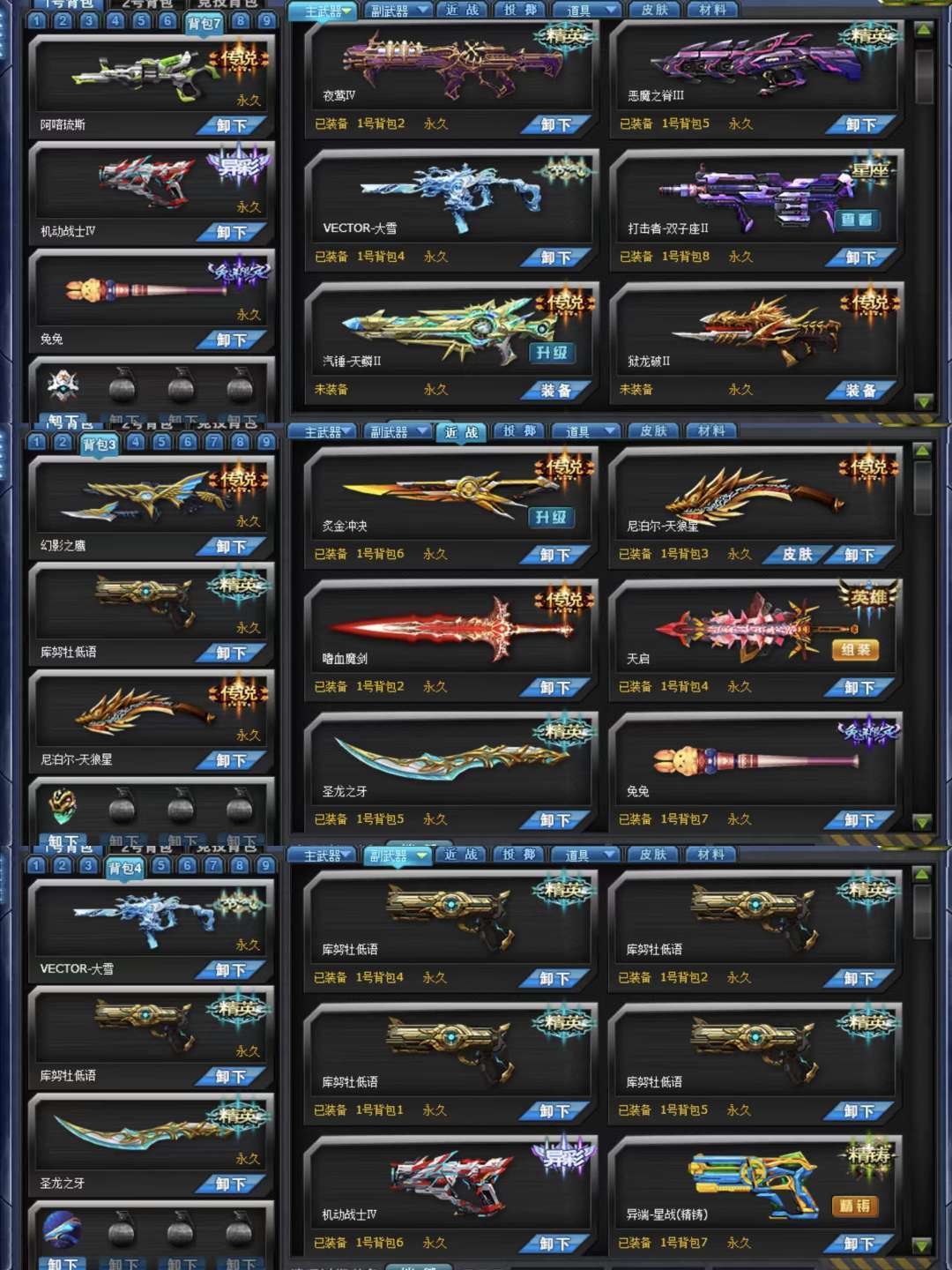Open 皮肤 for 尼泊尔-天狼星 in melee list
The image size is (952, 1270).
point(797,555)
